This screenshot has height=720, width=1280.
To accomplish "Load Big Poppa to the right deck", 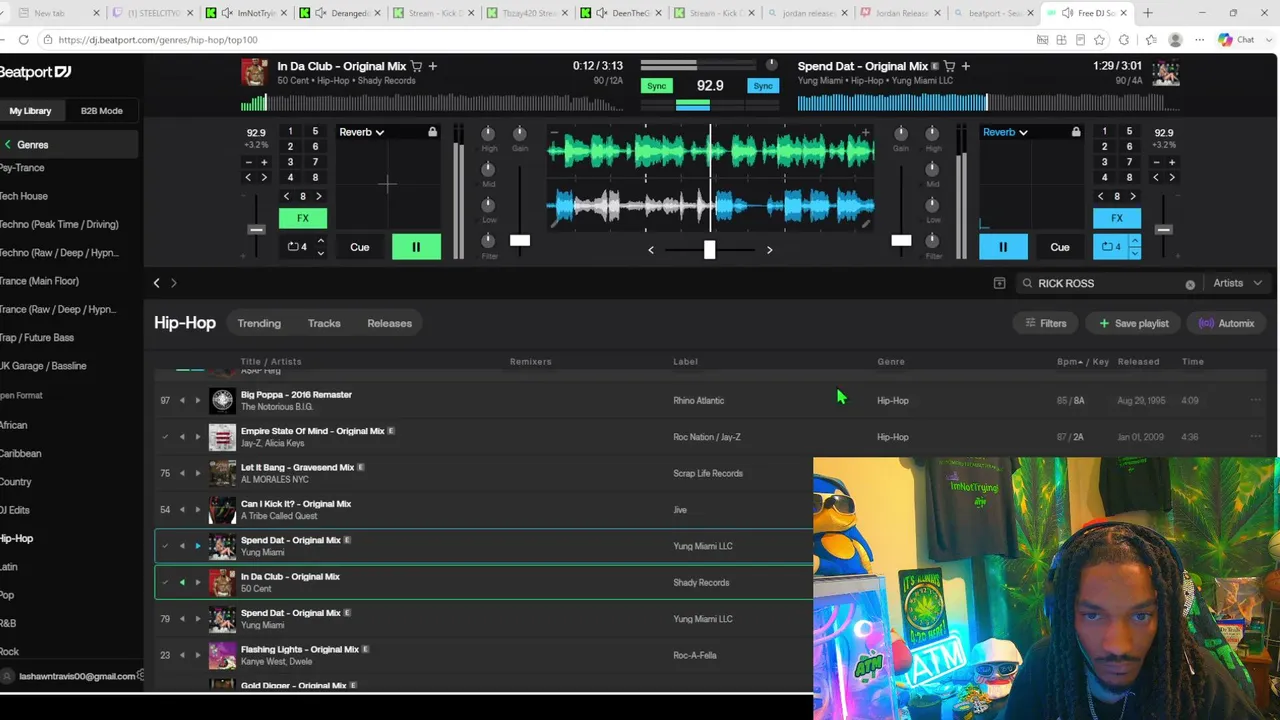I will (198, 400).
